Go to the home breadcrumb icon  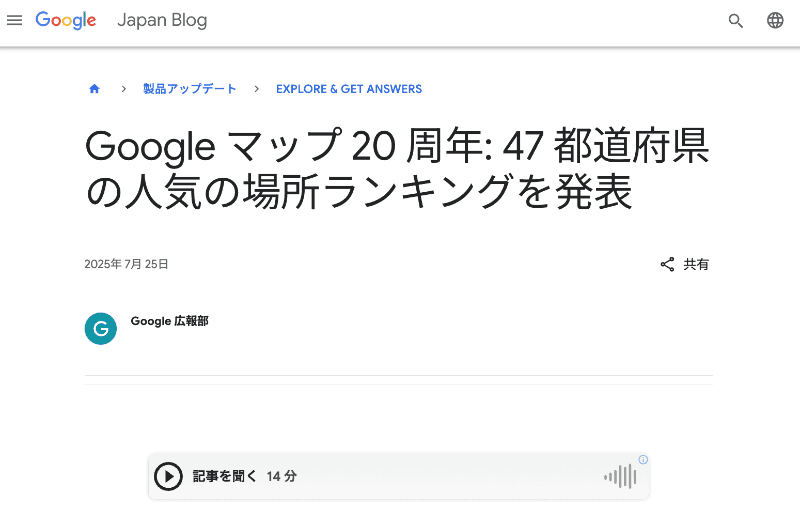click(x=94, y=89)
